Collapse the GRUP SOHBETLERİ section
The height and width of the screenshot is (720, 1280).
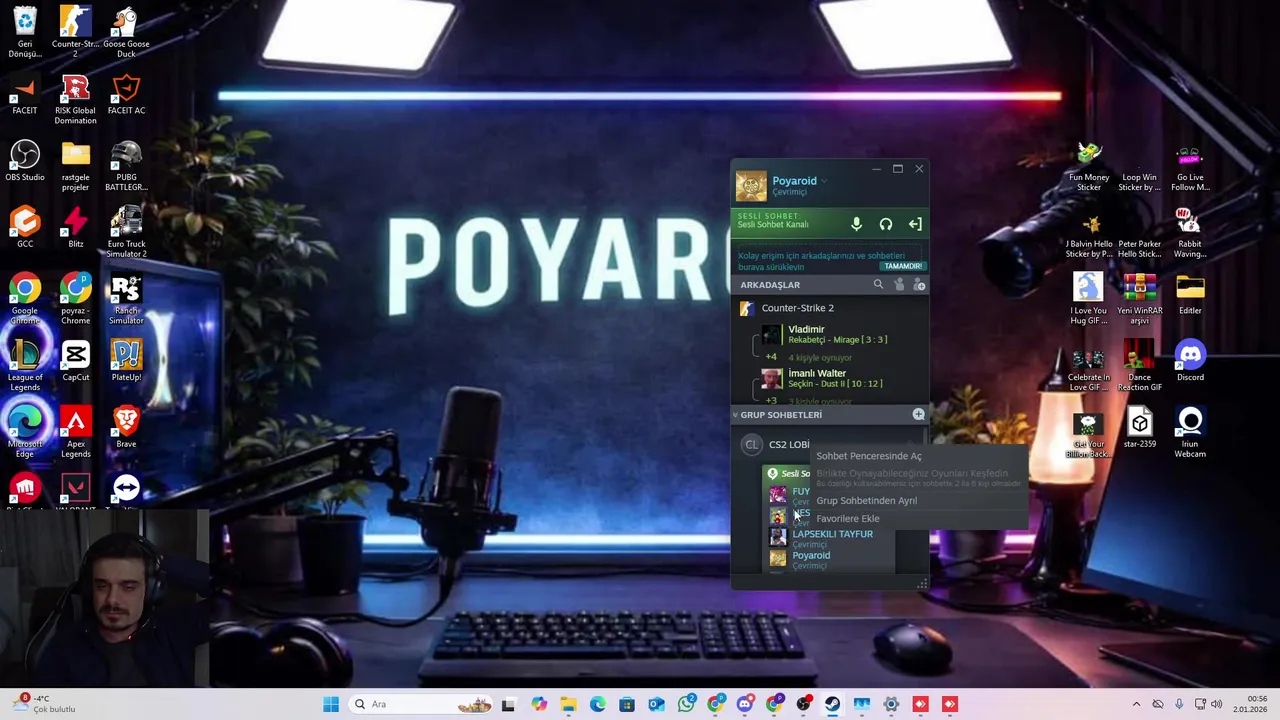coord(735,415)
